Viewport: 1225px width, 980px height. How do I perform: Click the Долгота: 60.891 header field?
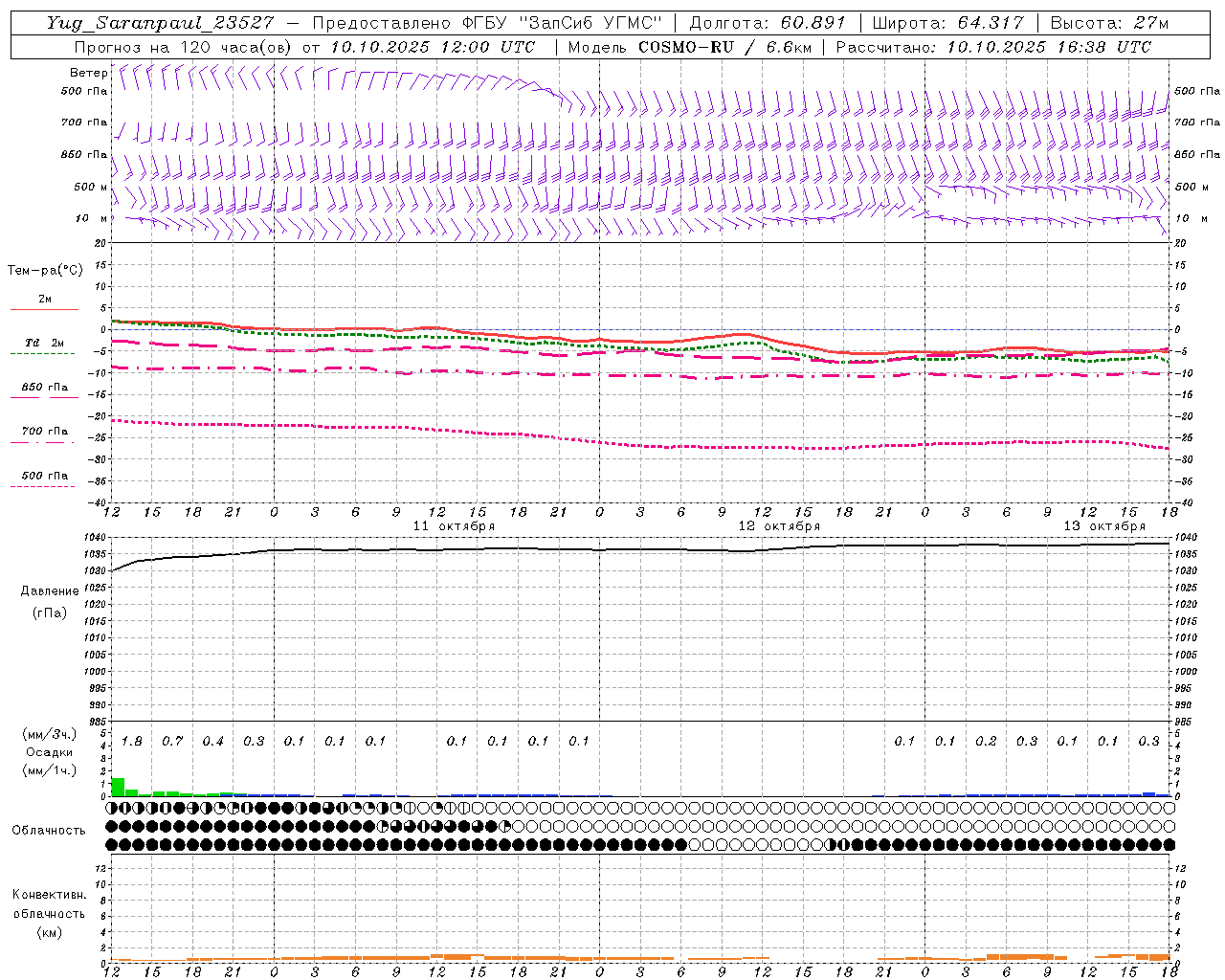767,23
